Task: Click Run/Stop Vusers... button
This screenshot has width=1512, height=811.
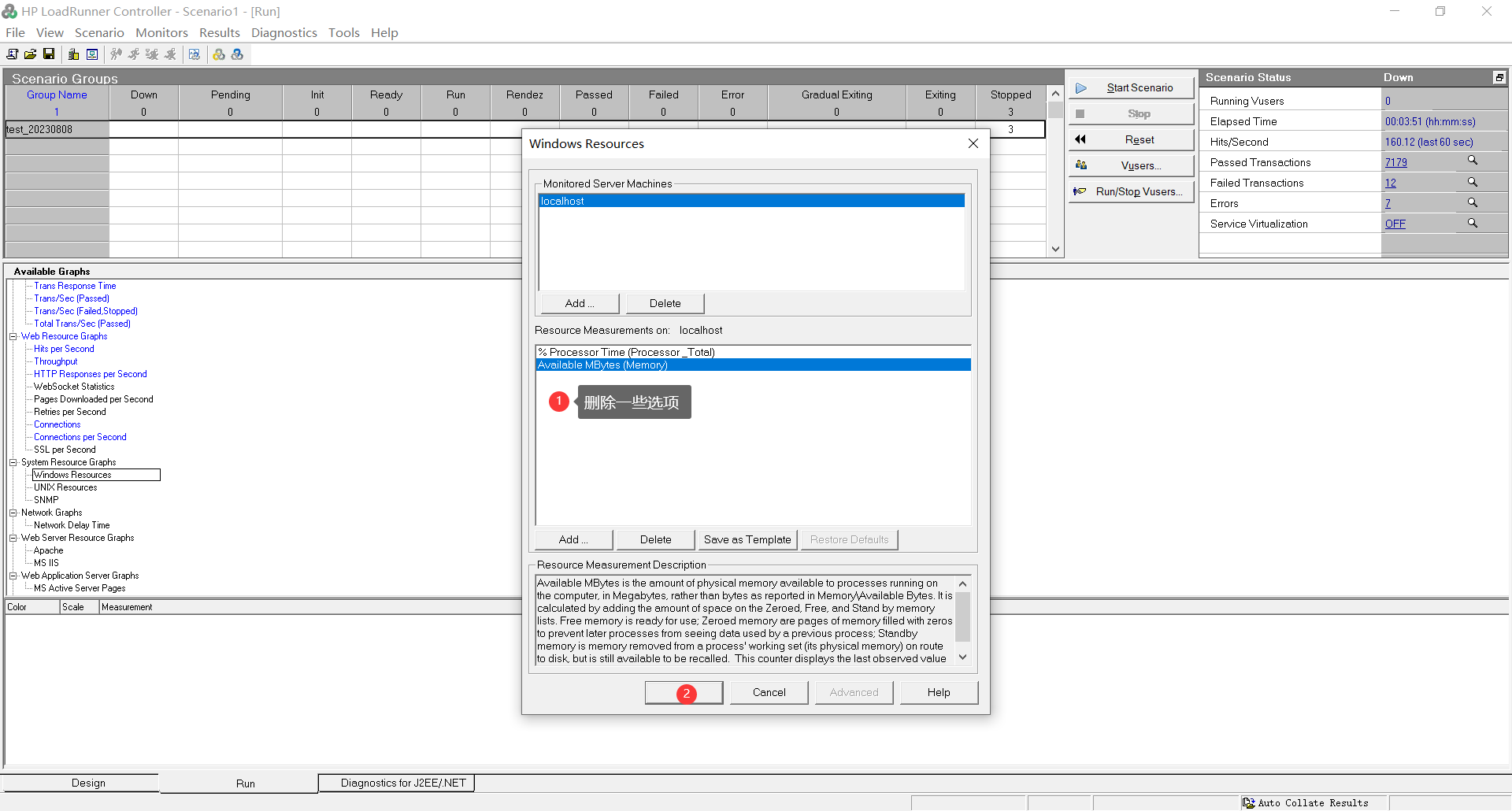Action: coord(1131,191)
